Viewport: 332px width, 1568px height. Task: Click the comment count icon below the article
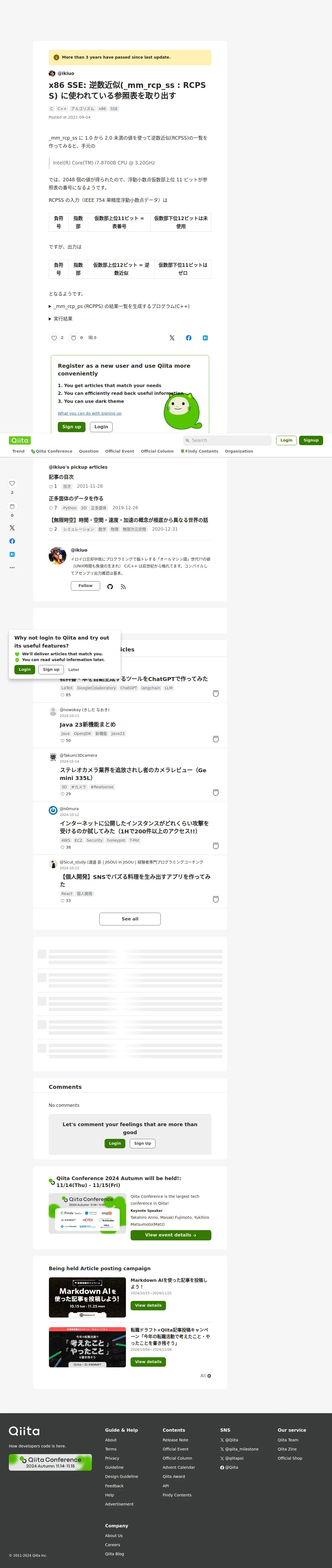click(91, 338)
